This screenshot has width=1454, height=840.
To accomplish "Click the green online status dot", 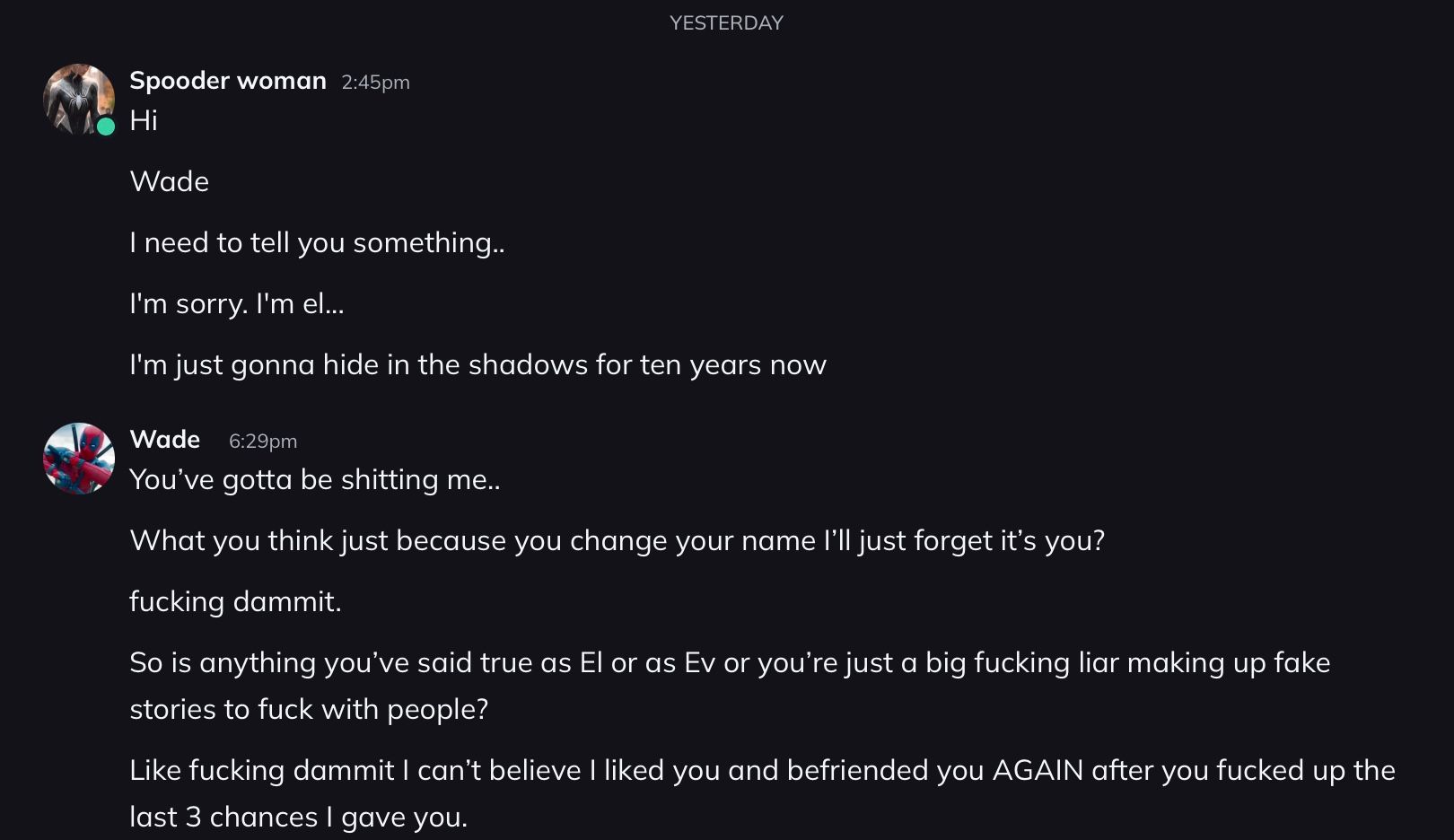I will click(106, 127).
